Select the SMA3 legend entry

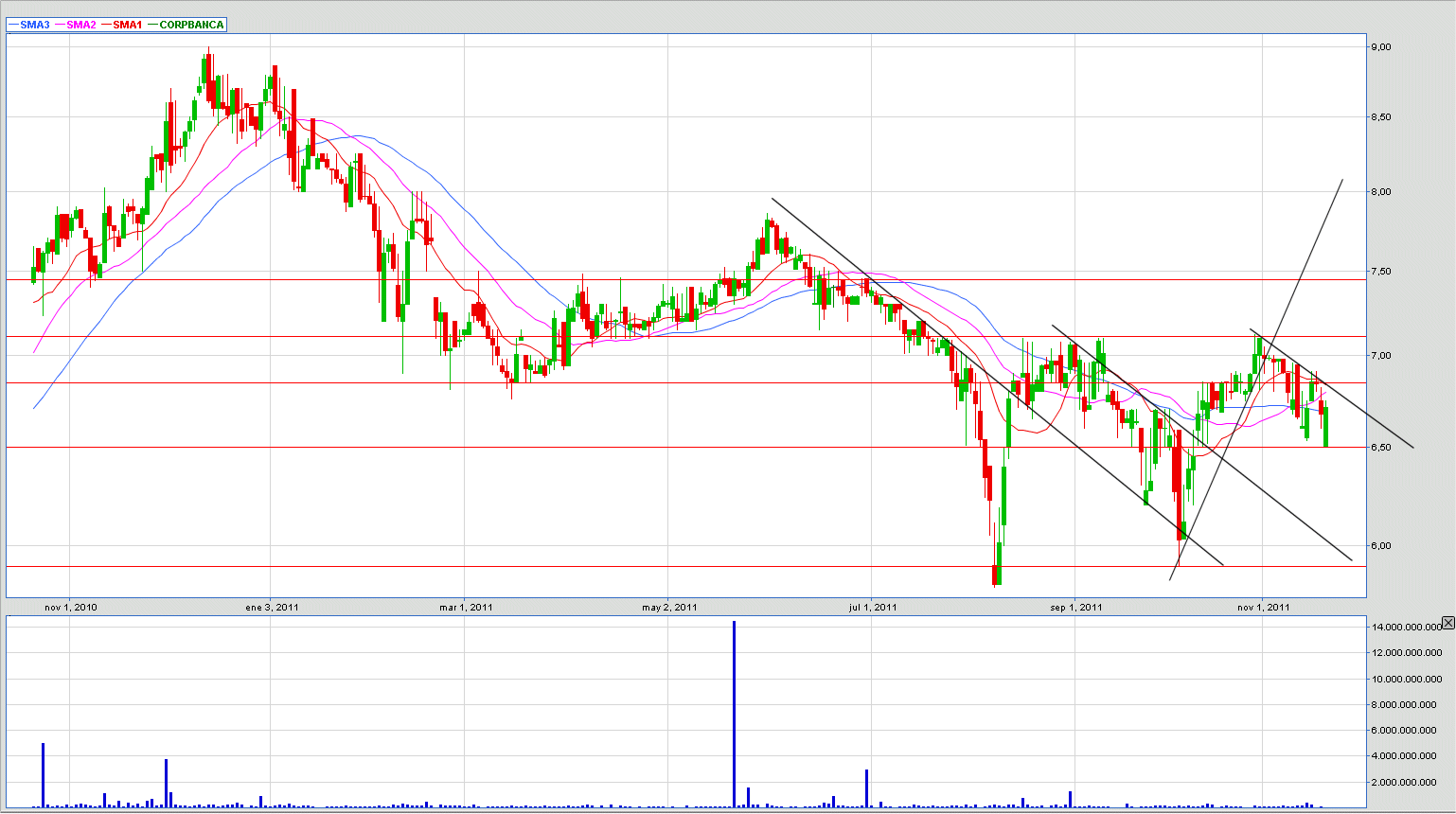tap(27, 25)
